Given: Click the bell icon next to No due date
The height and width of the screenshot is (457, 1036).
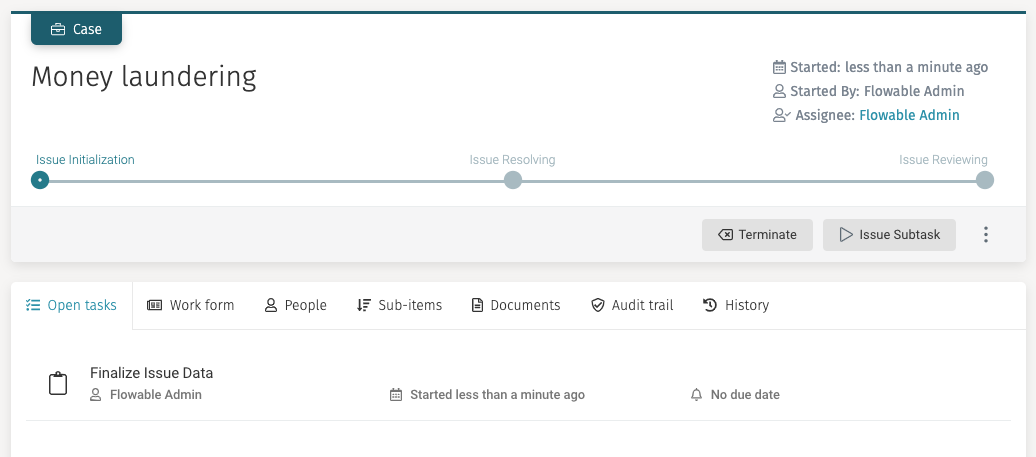Looking at the screenshot, I should point(697,395).
